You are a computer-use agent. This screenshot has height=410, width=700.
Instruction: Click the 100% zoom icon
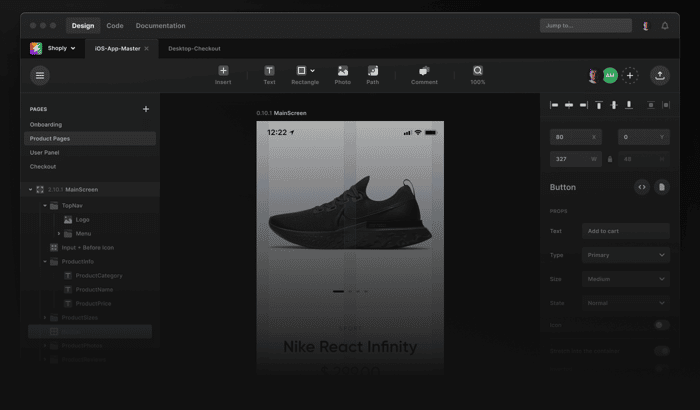478,75
